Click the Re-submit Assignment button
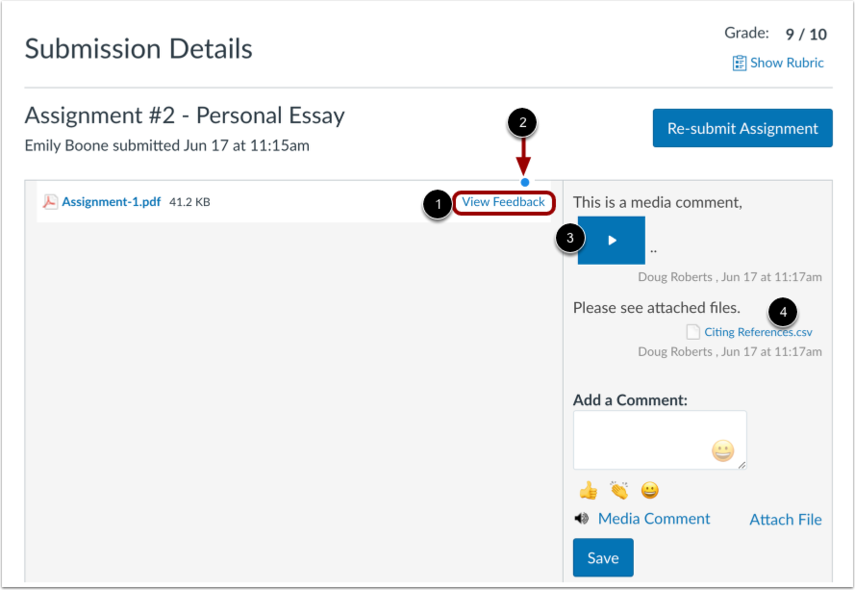The width and height of the screenshot is (855, 590). 742,128
